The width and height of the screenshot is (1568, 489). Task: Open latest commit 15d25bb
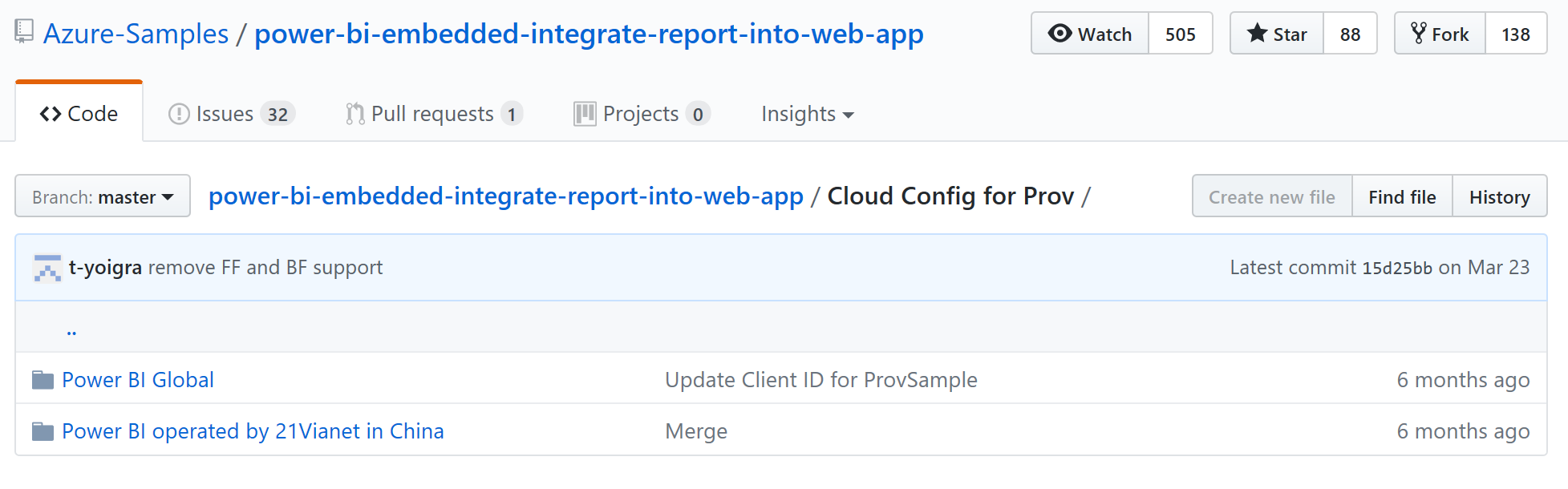point(1396,268)
